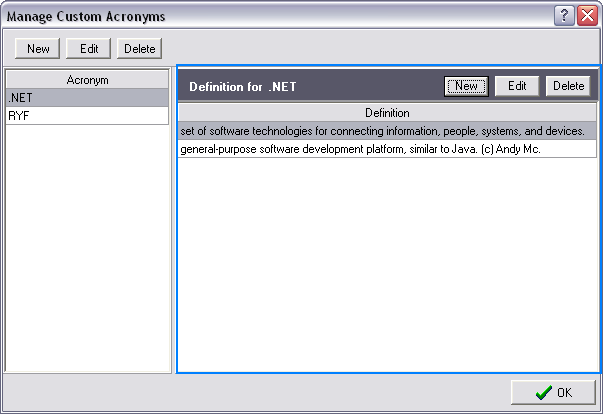Click blank area under the definition rows

click(x=387, y=260)
